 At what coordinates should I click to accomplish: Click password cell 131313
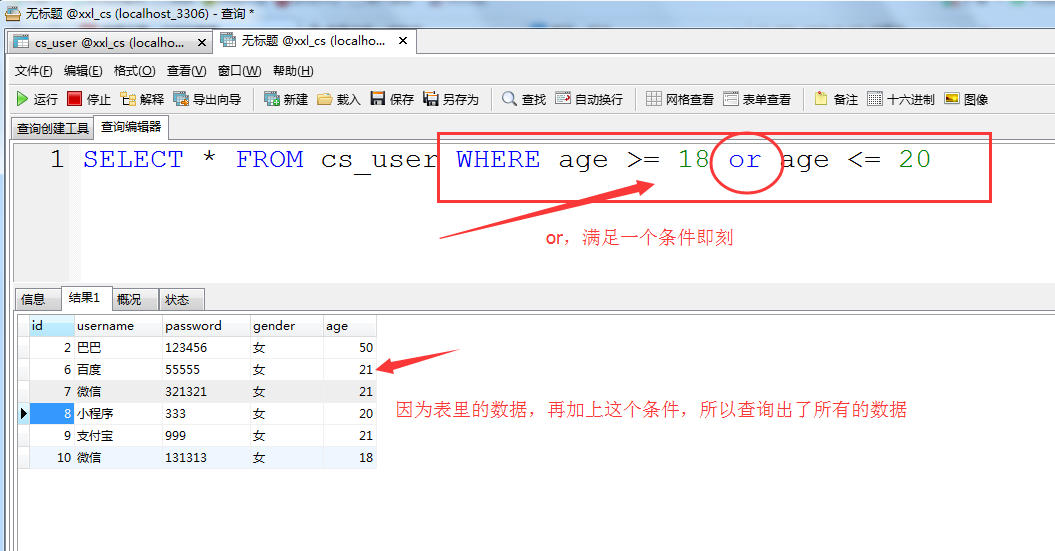207,457
